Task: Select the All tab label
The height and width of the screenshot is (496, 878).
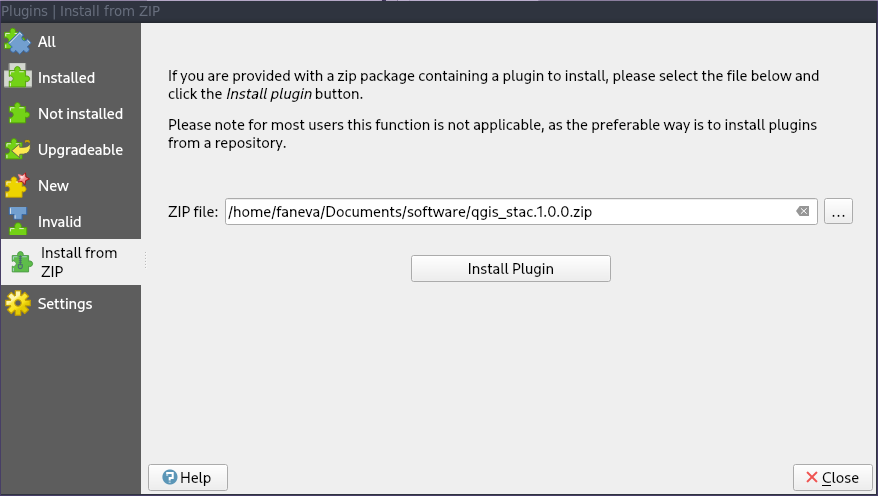Action: (x=46, y=41)
